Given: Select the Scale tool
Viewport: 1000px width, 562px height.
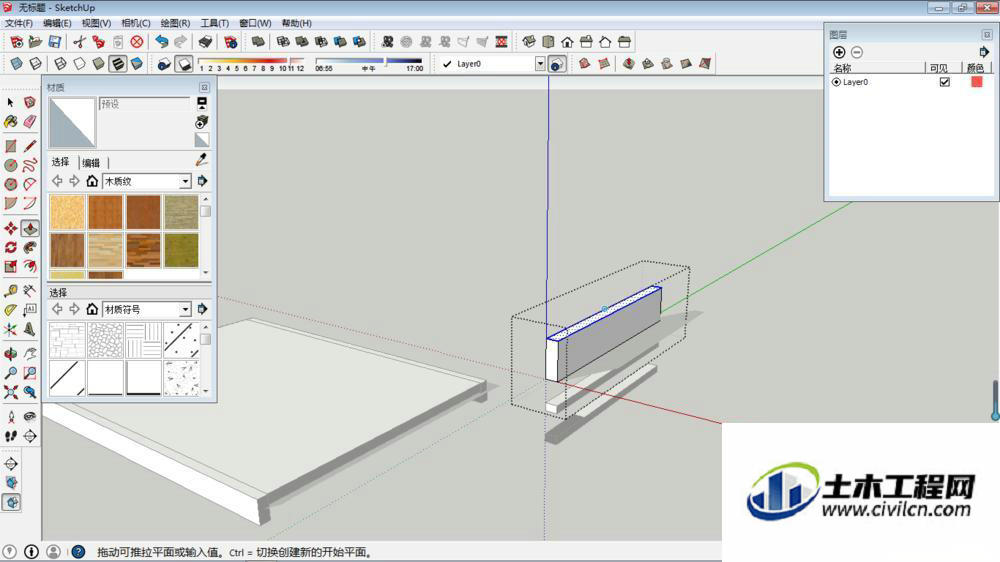Looking at the screenshot, I should [x=10, y=267].
